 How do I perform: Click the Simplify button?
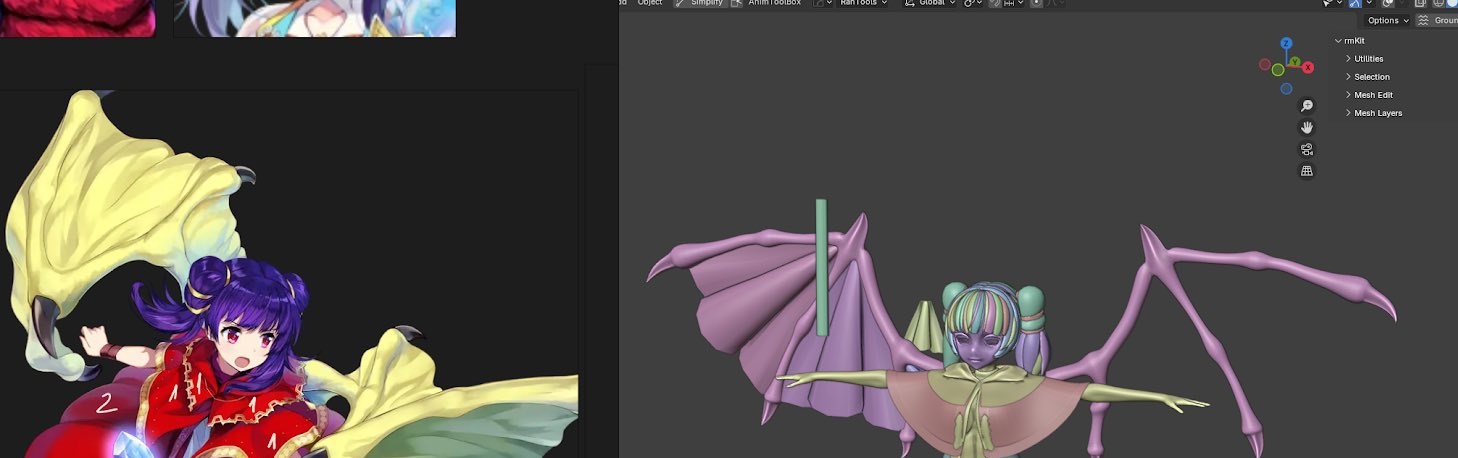(699, 3)
